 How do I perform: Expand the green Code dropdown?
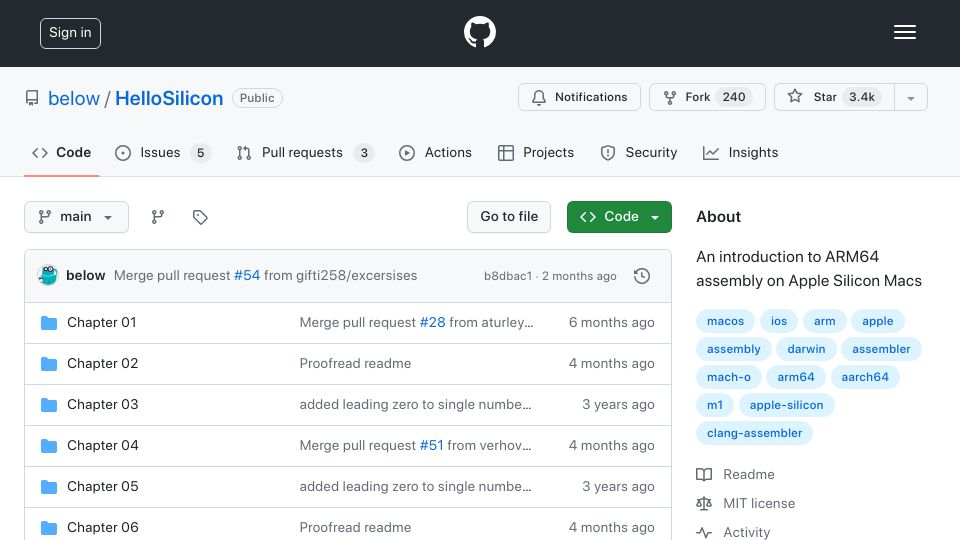[619, 217]
